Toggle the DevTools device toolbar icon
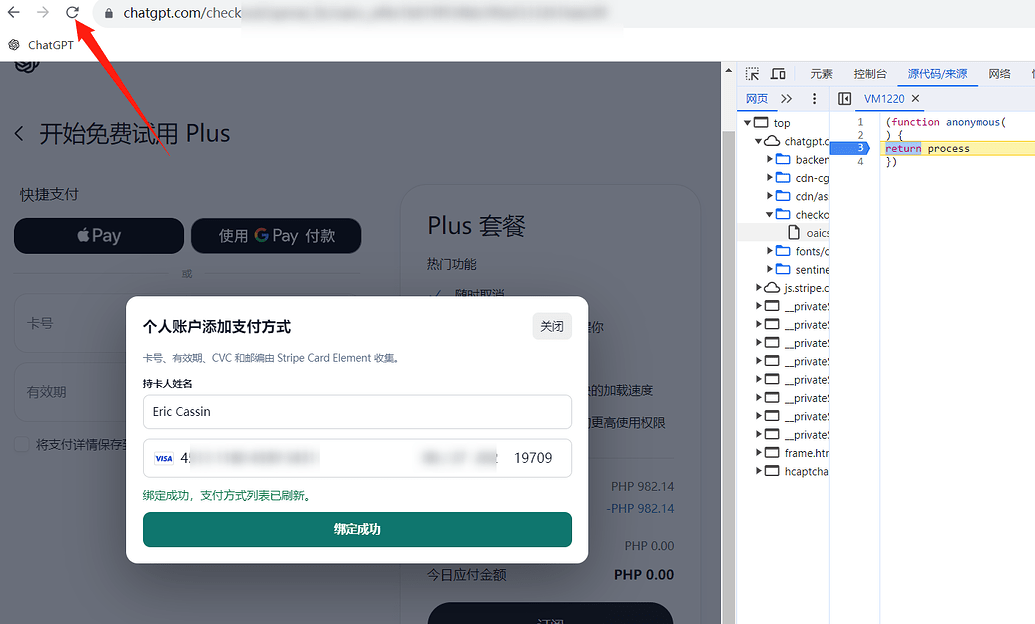Viewport: 1035px width, 624px height. pyautogui.click(x=778, y=74)
